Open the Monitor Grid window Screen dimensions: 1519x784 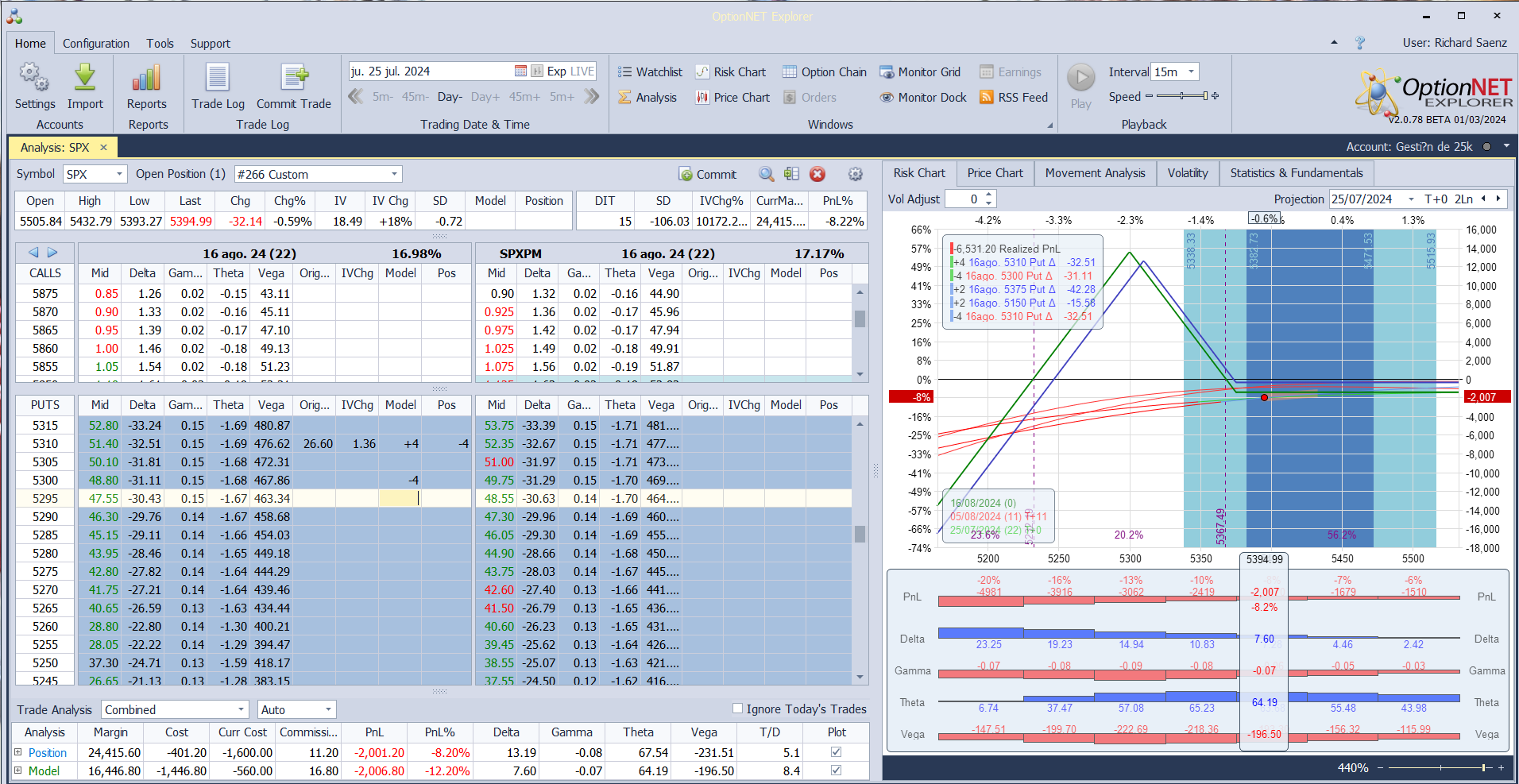920,71
